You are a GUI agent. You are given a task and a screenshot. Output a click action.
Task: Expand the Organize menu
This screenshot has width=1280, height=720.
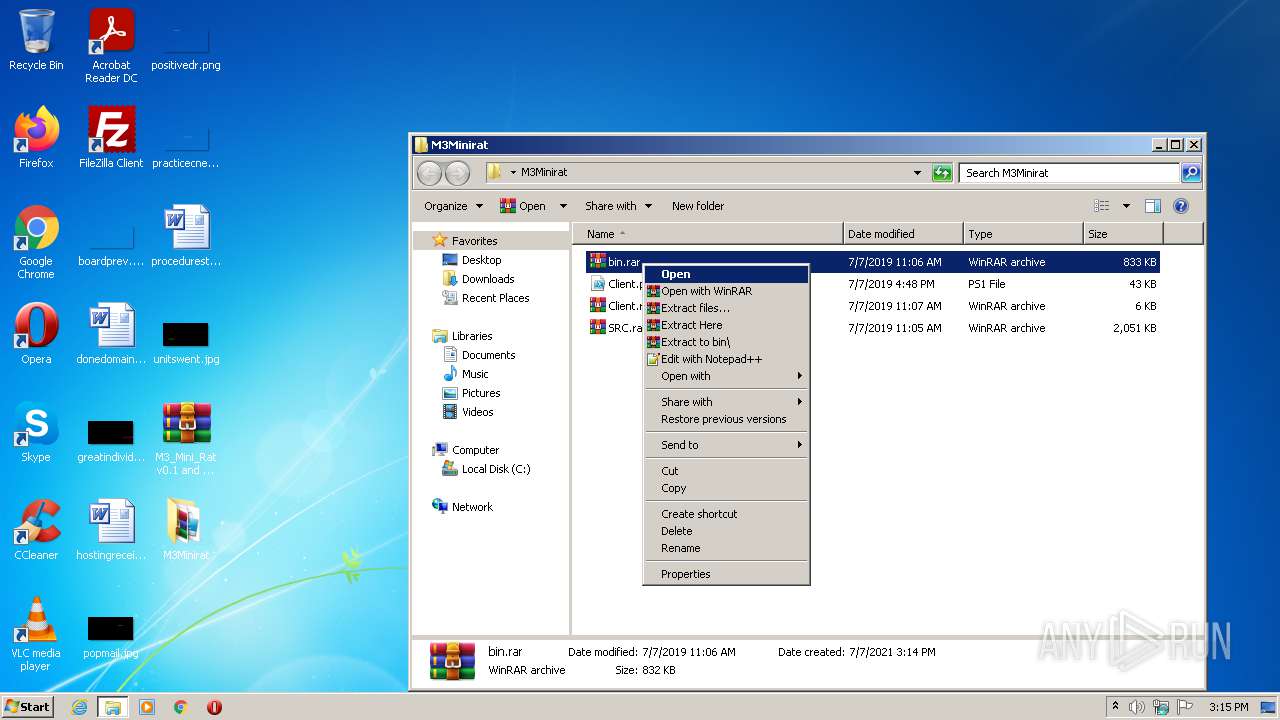click(x=453, y=206)
